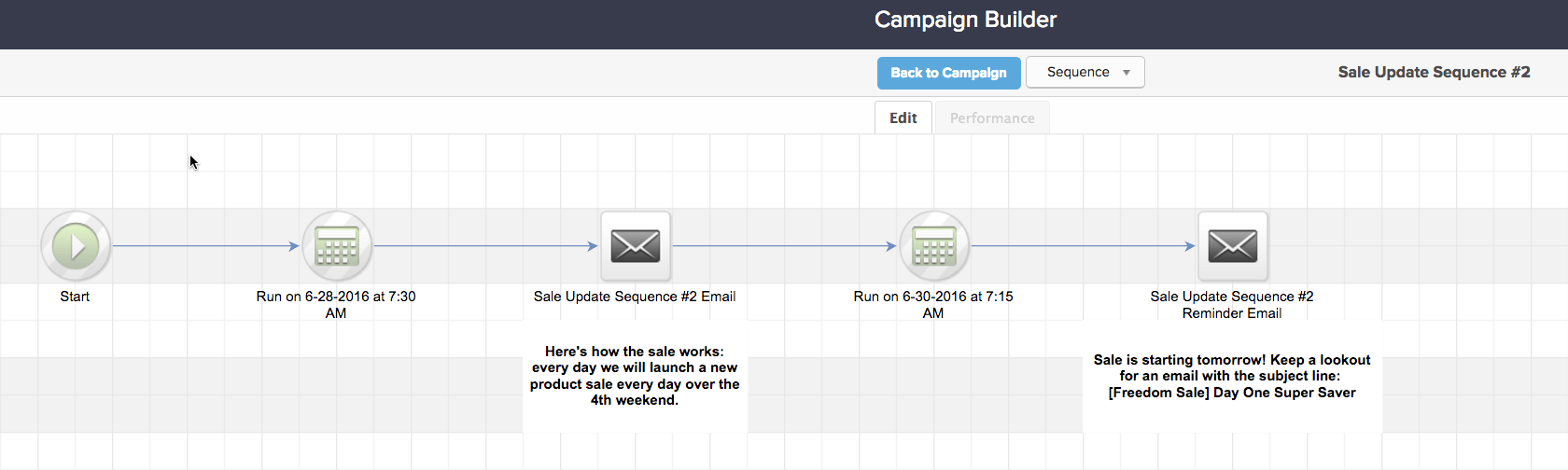Select the 6-30-2016 date timer icon

pyautogui.click(x=934, y=246)
